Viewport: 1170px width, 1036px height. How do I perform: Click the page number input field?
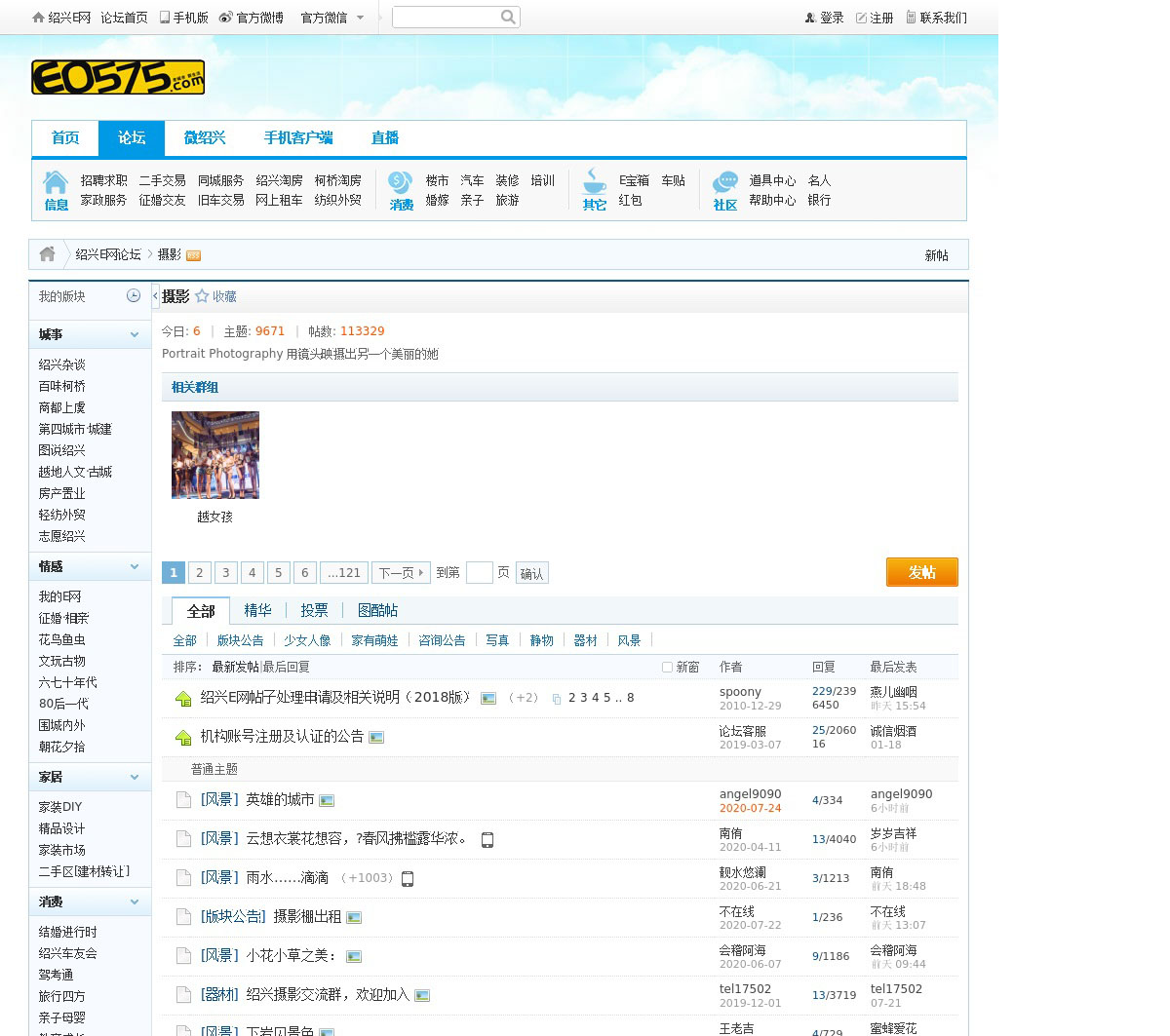click(x=479, y=573)
